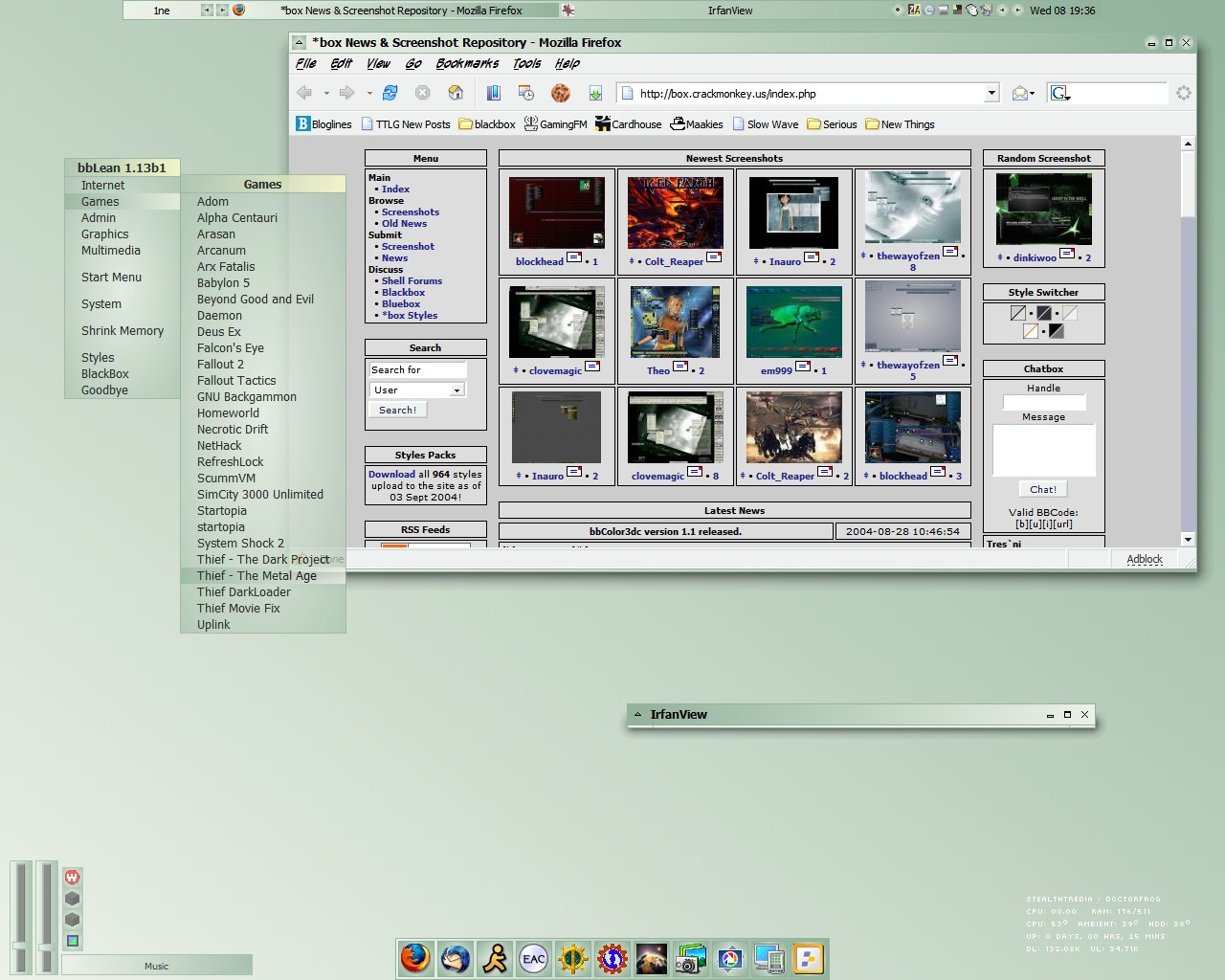The width and height of the screenshot is (1225, 980).
Task: Open the search engine selector dropdown
Action: point(1060,93)
